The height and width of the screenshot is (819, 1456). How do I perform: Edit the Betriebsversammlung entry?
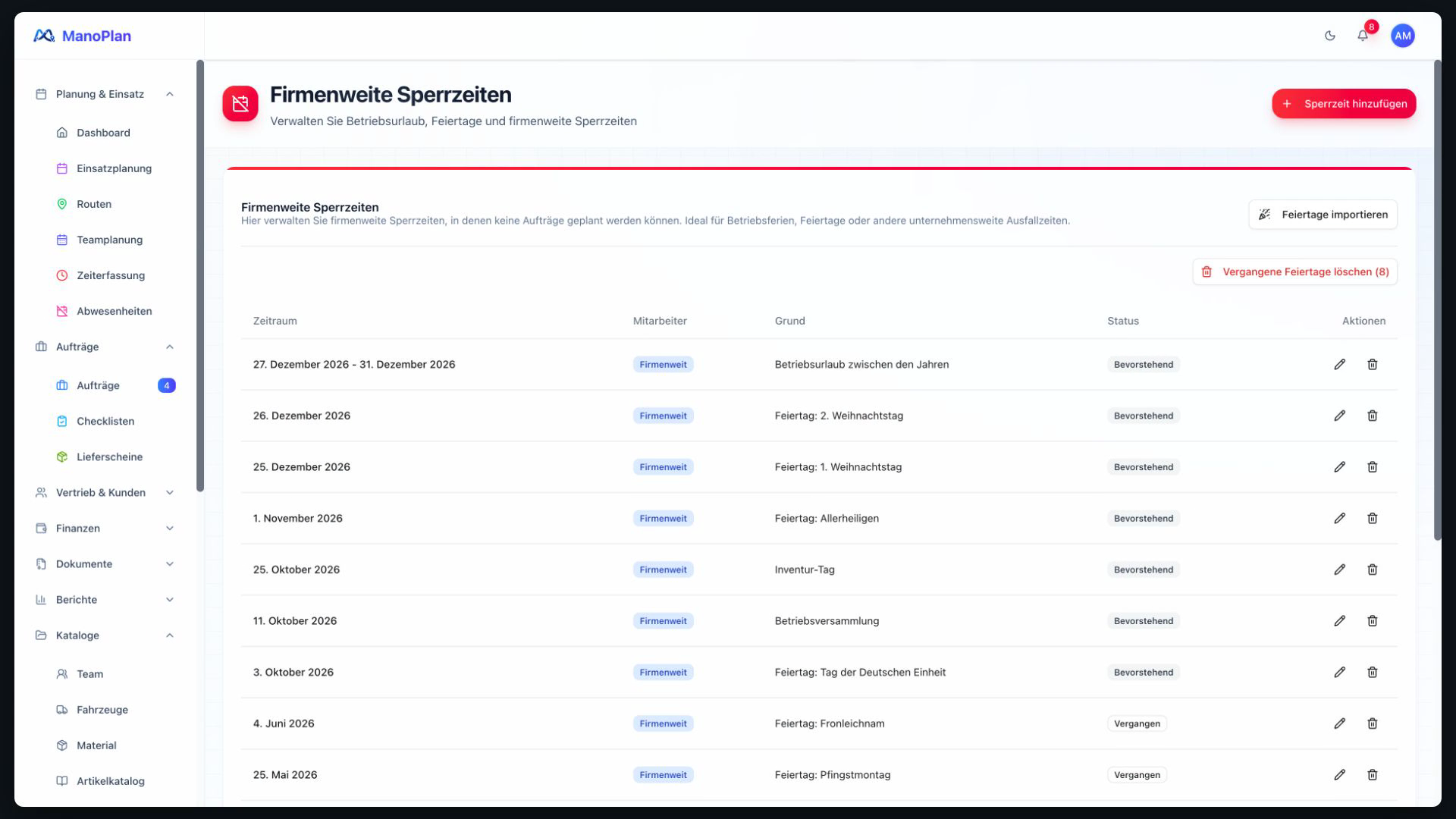coord(1339,621)
